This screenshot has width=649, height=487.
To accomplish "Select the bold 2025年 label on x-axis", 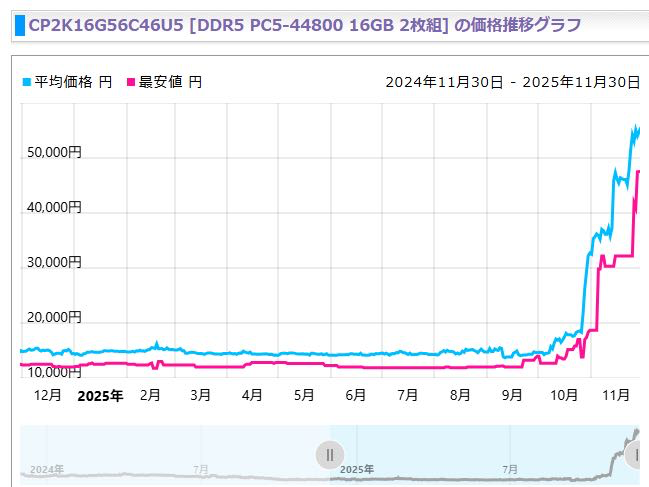I will pos(100,395).
